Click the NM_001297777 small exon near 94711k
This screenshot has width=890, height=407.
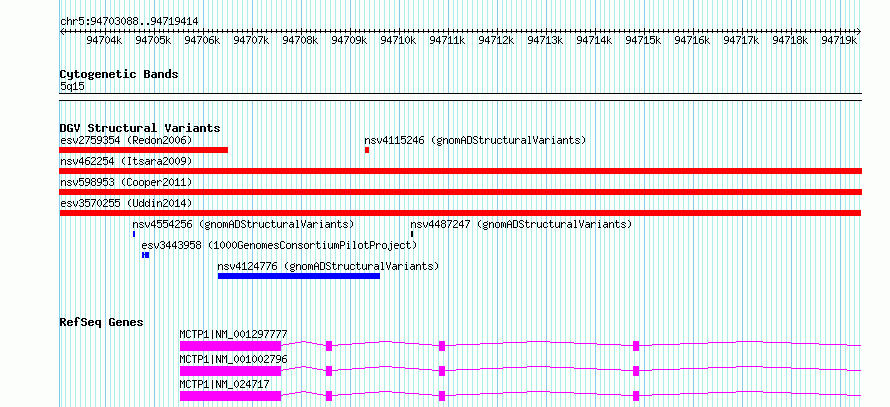click(442, 346)
